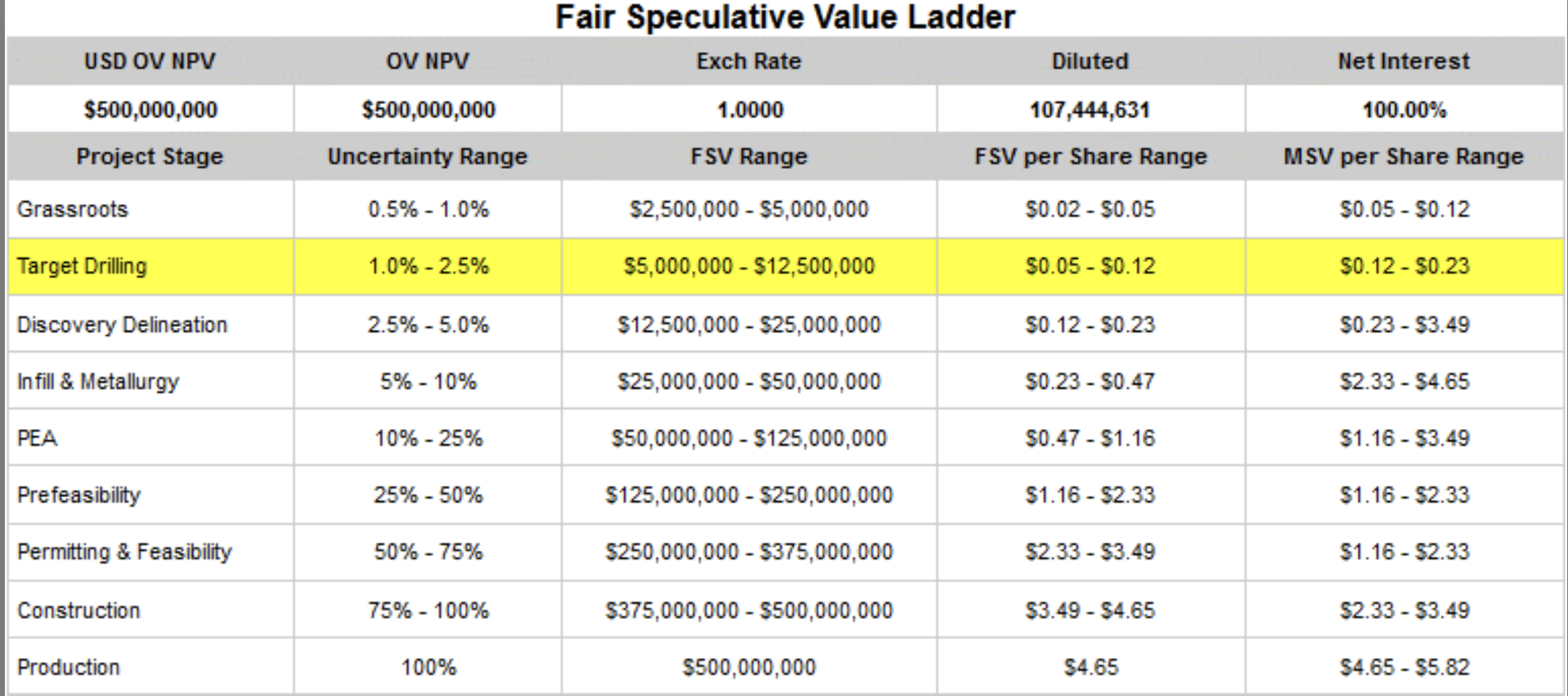
Task: Click the Discovery Delineation stage
Action: coord(123,324)
